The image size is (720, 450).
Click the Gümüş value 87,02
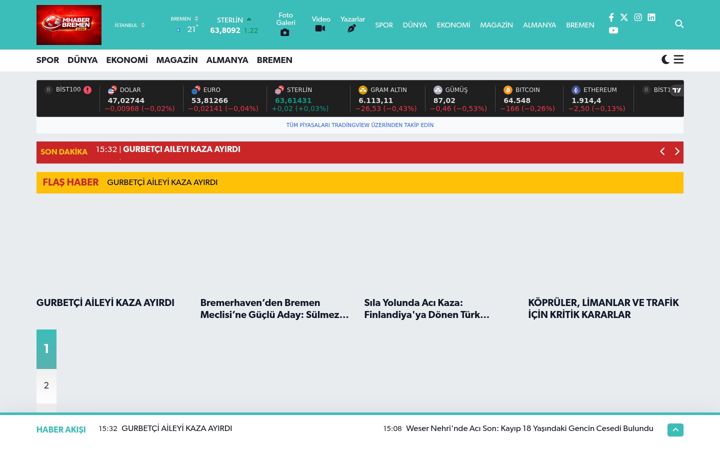pyautogui.click(x=444, y=100)
